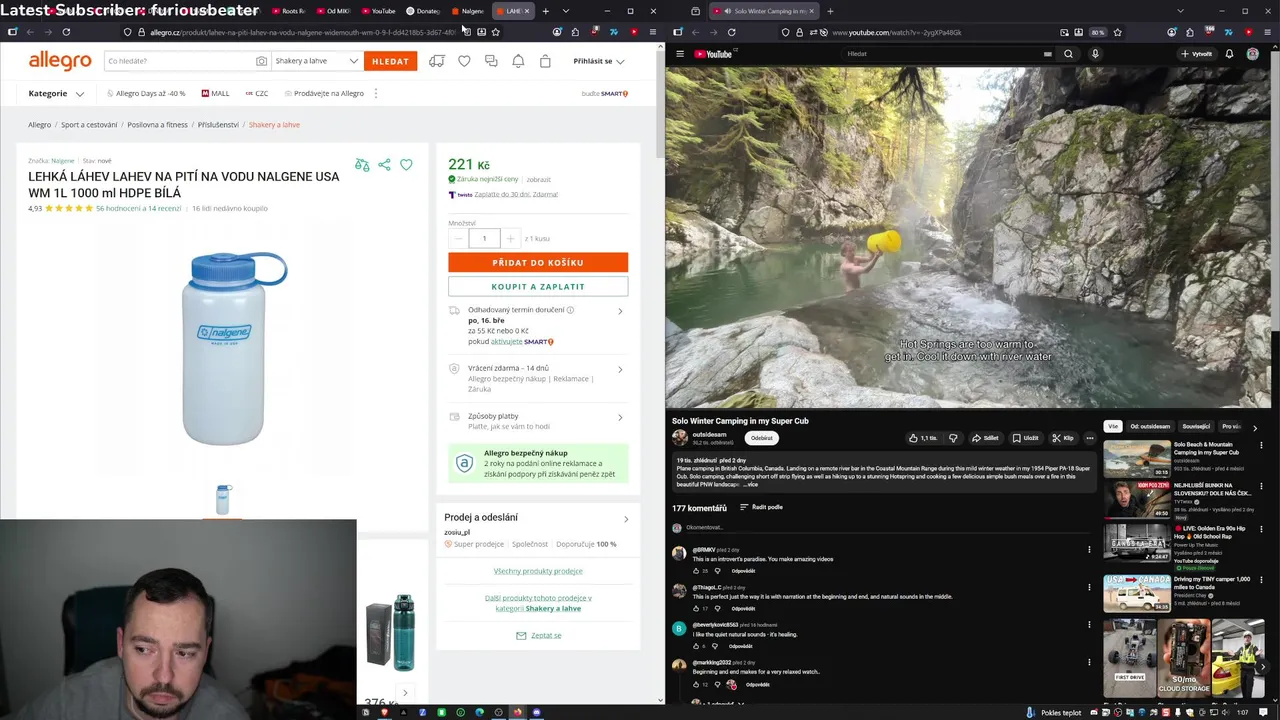Like the @ThiagoL.C comment
The height and width of the screenshot is (720, 1280).
[696, 608]
